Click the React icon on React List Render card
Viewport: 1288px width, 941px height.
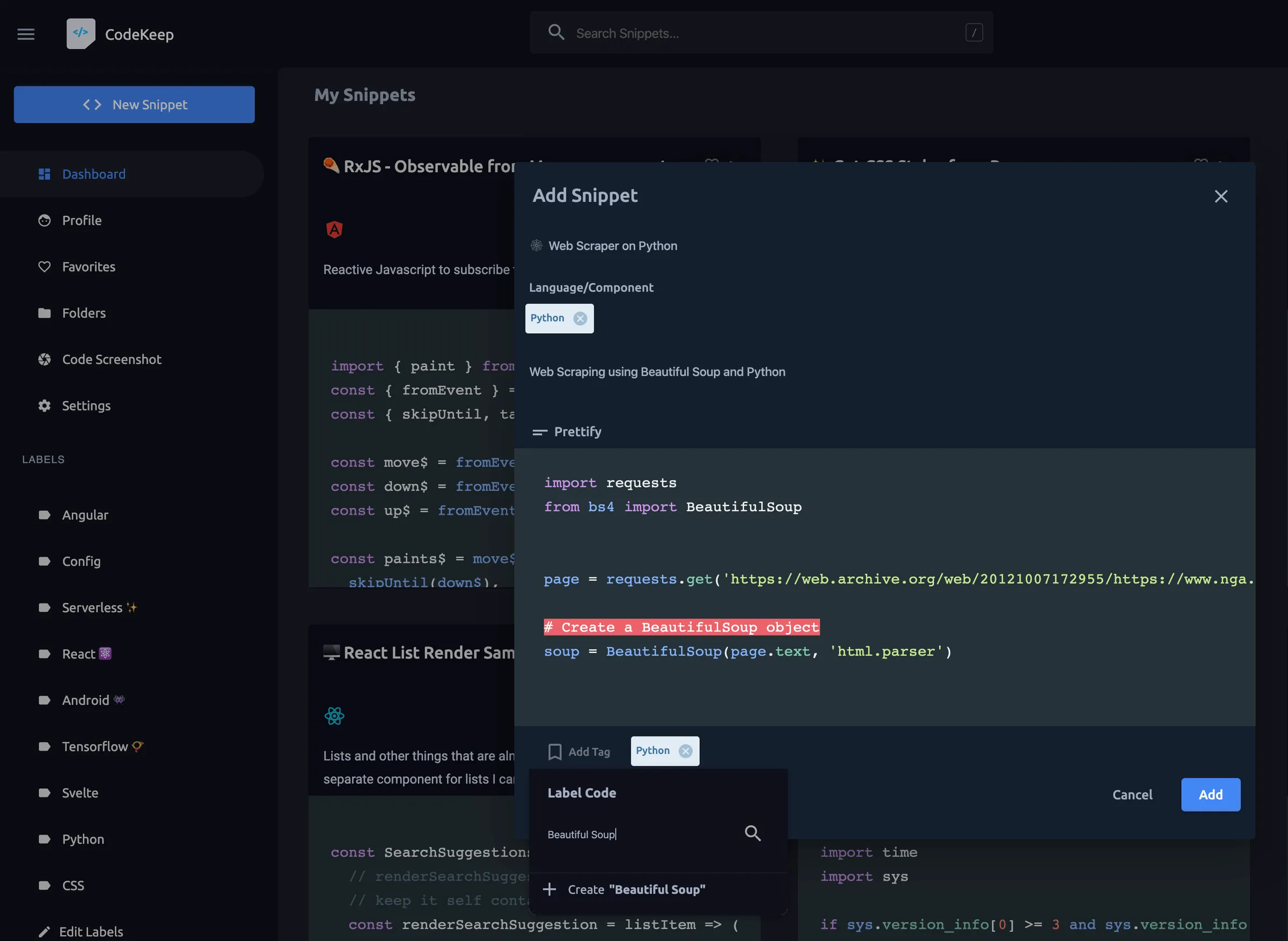coord(334,716)
